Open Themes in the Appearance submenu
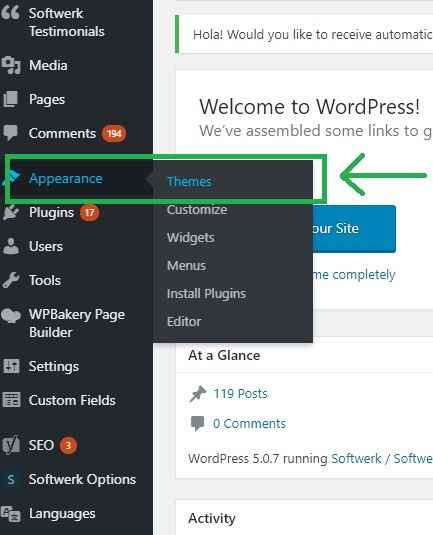 pos(189,181)
